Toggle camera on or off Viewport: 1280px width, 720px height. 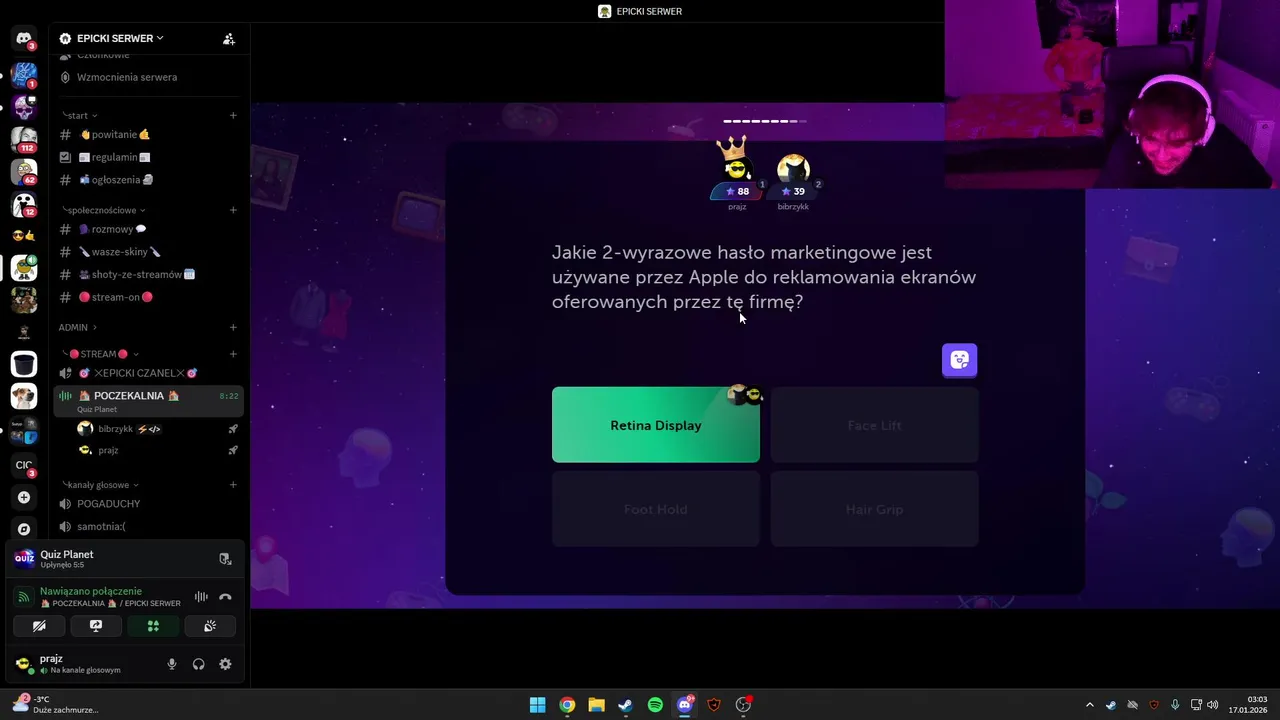[x=39, y=626]
